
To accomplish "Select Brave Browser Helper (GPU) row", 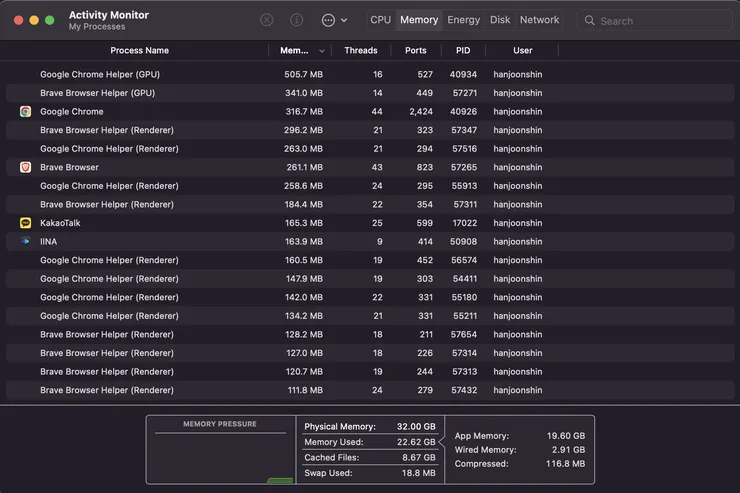I will pos(370,93).
